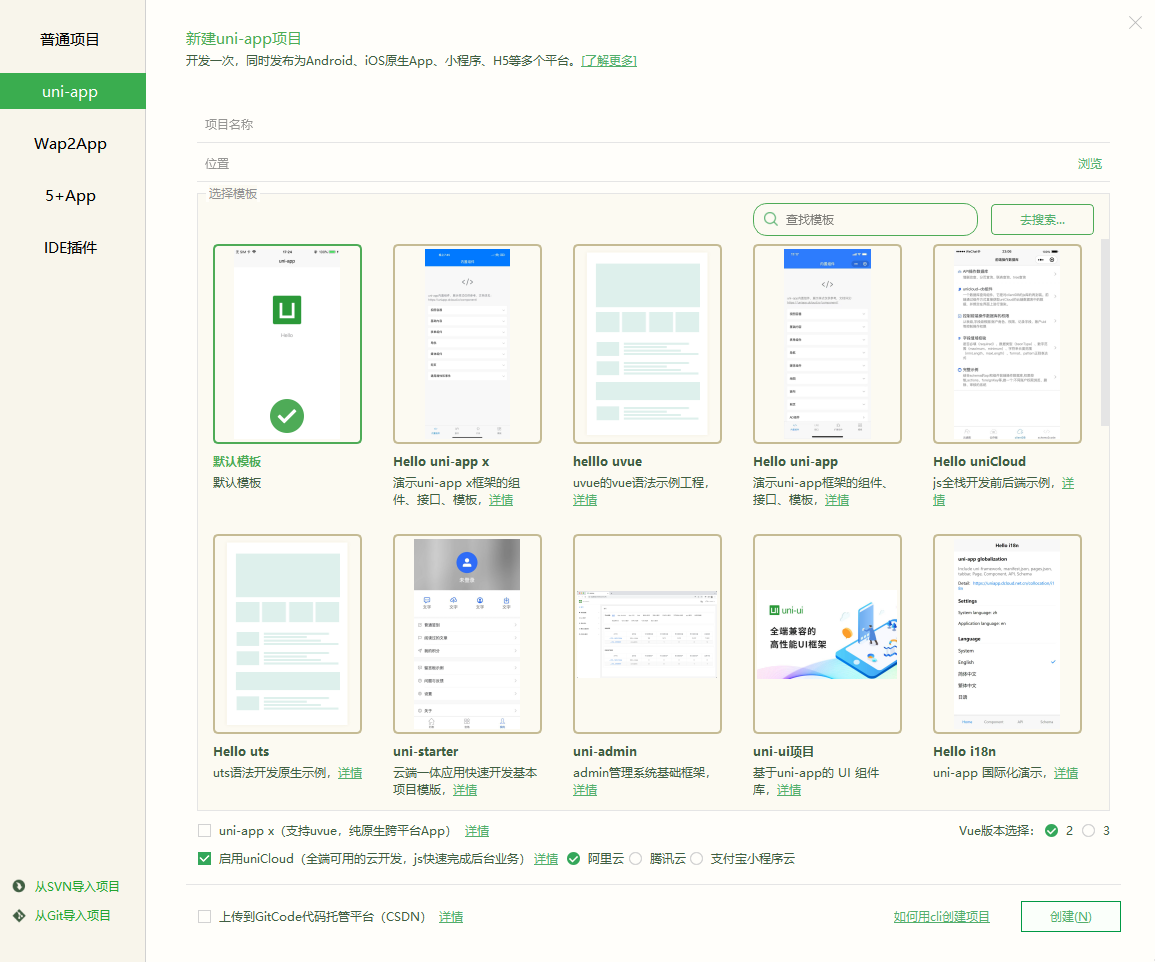1155x962 pixels.
Task: Disable the 启用uniCloud checkbox
Action: coord(204,858)
